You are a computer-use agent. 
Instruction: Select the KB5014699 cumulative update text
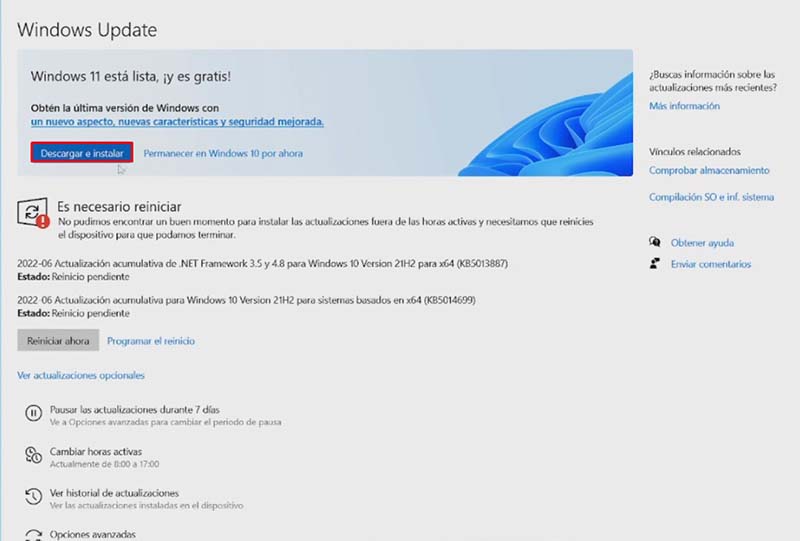coord(246,300)
